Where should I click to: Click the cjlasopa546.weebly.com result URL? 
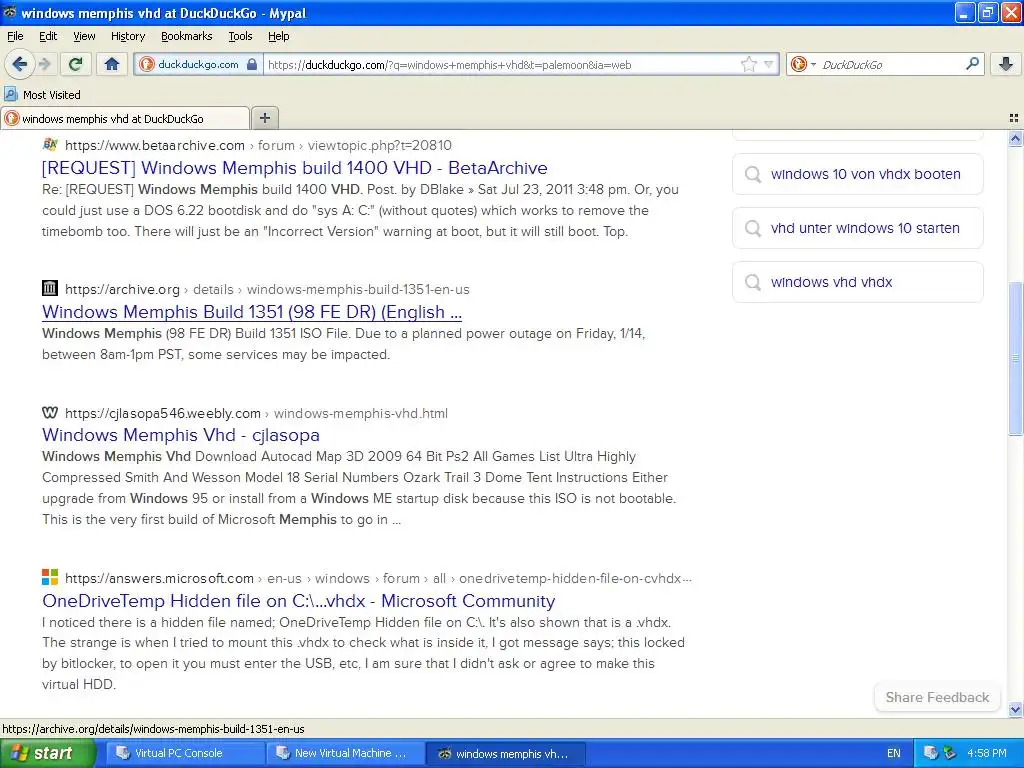click(x=256, y=413)
